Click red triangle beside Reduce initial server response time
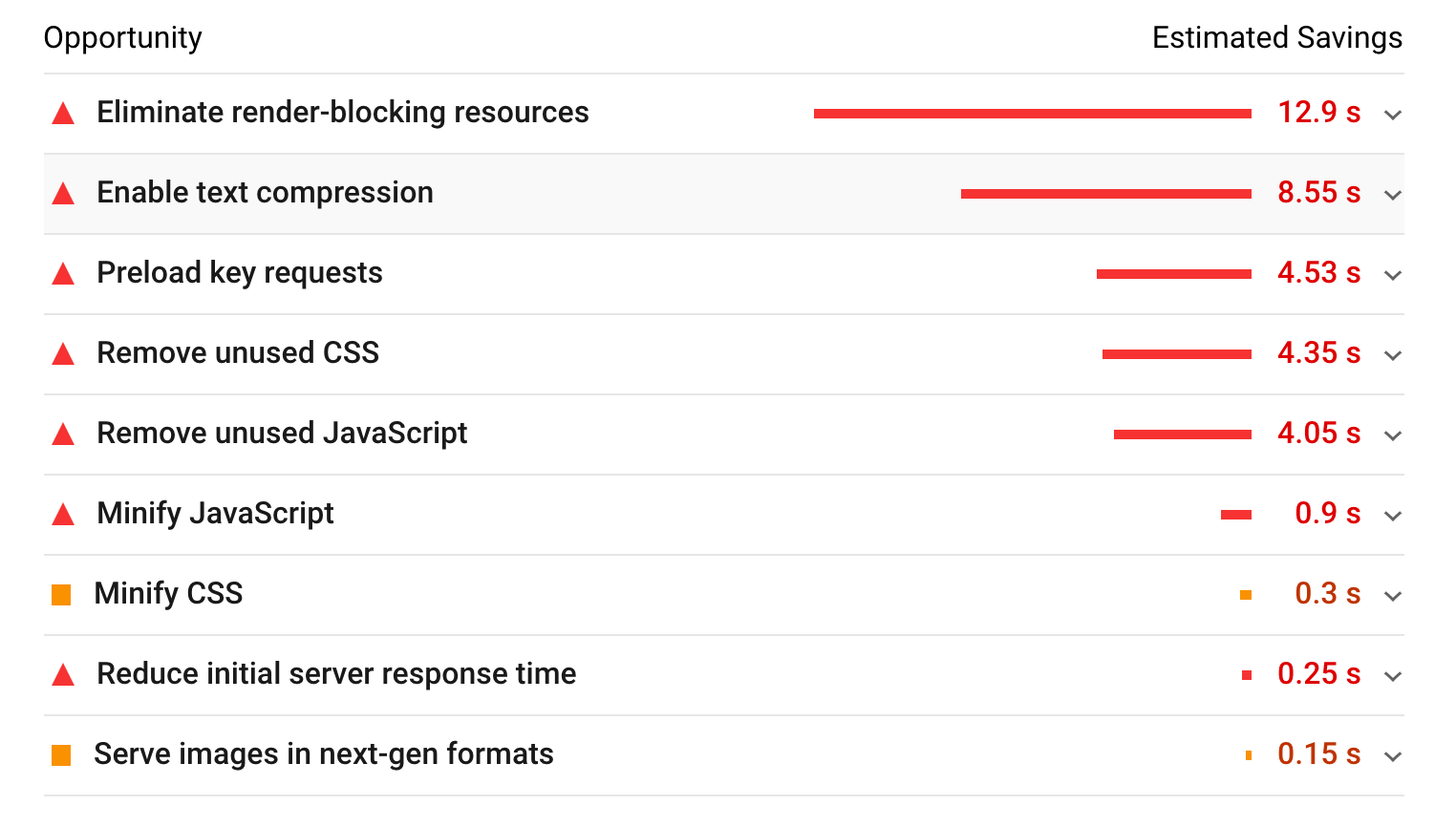Viewport: 1456px width, 827px height. (x=63, y=675)
